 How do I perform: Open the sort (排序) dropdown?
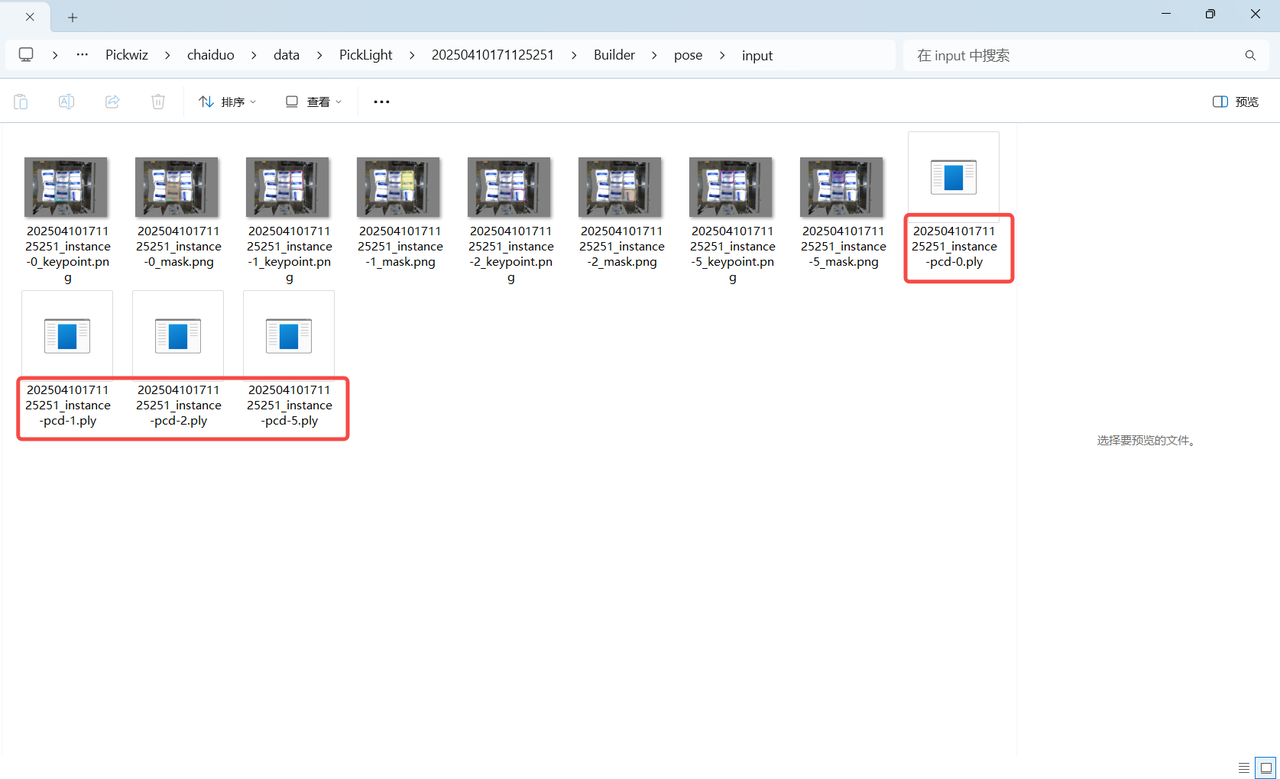pos(227,102)
